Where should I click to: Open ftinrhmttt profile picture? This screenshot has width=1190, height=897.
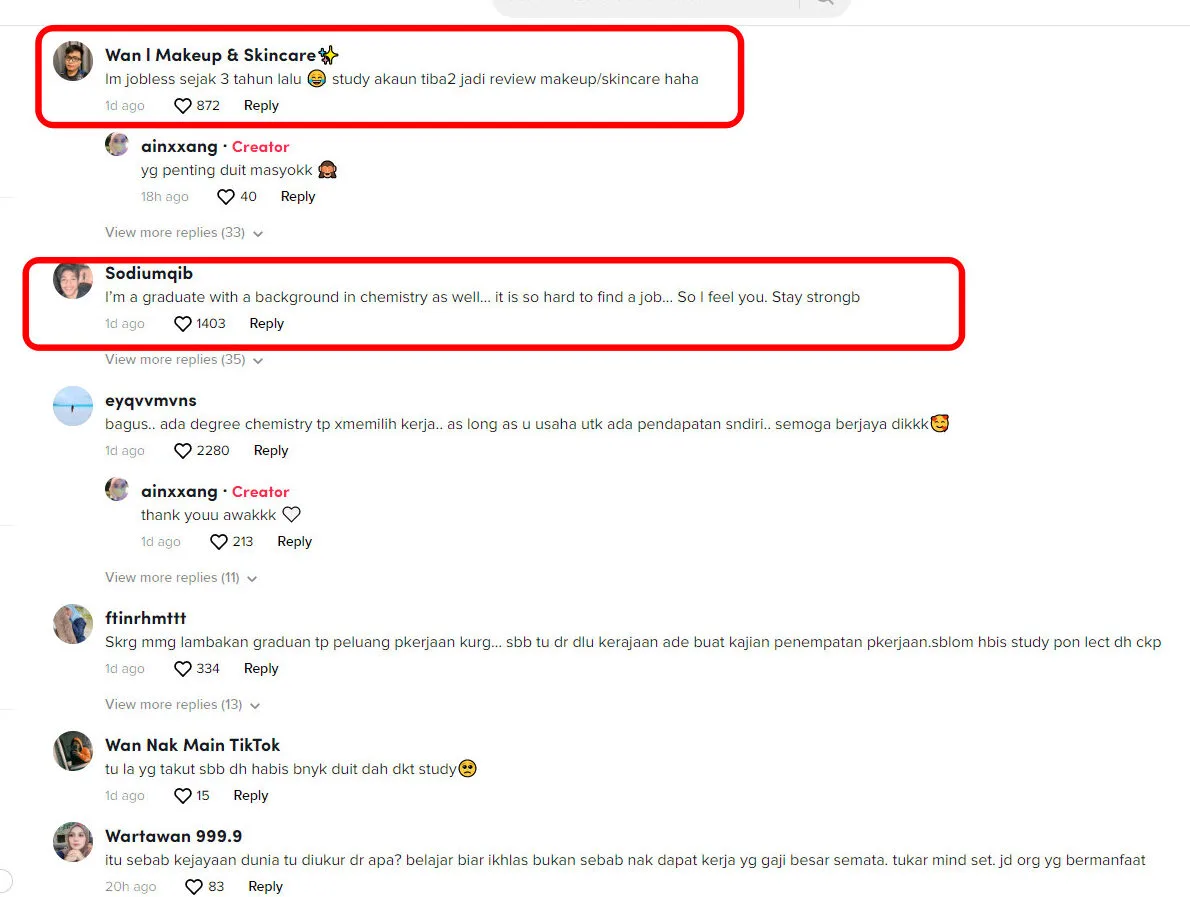(x=73, y=624)
